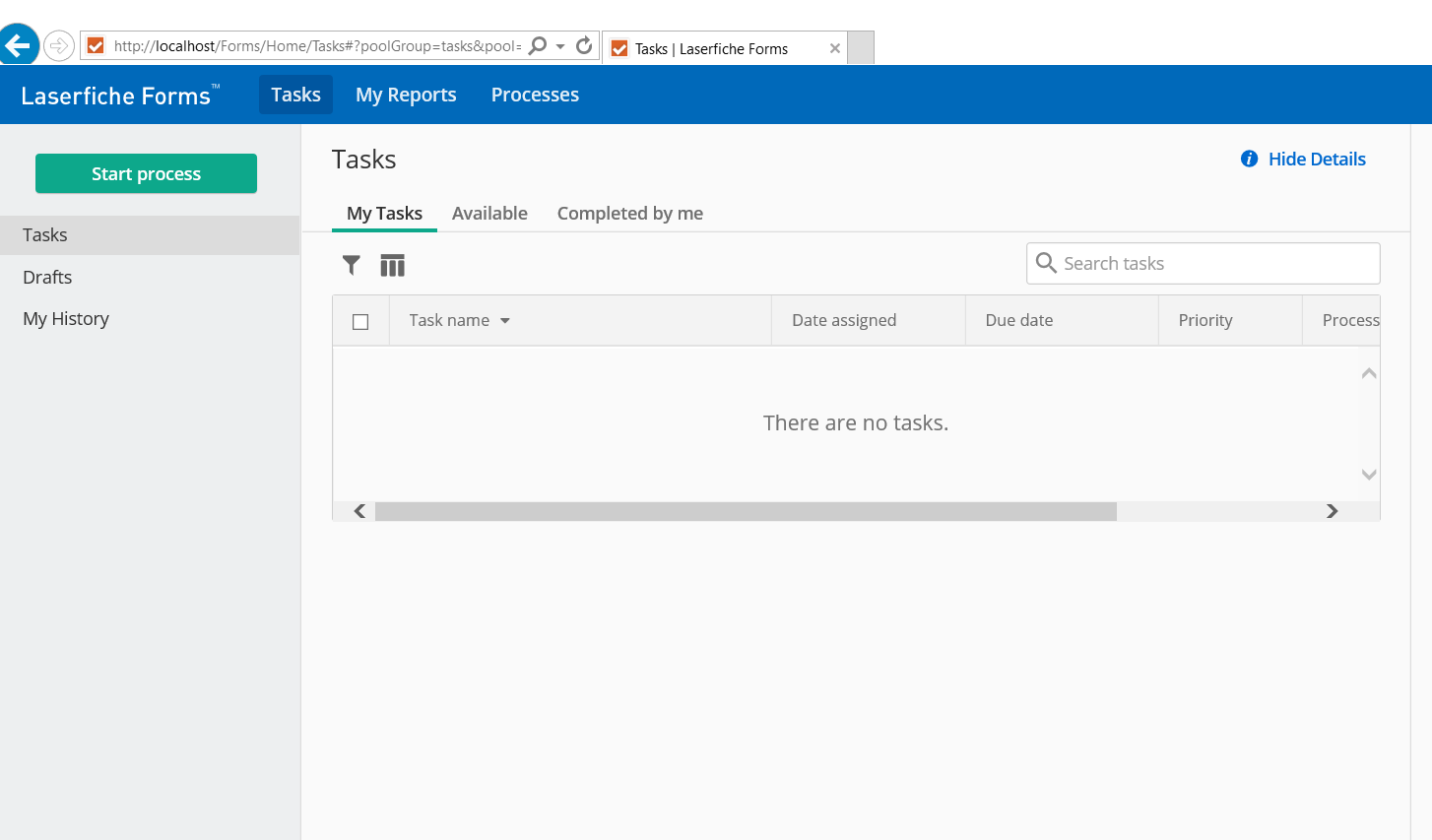Open Drafts in the left sidebar
1432x840 pixels.
47,277
